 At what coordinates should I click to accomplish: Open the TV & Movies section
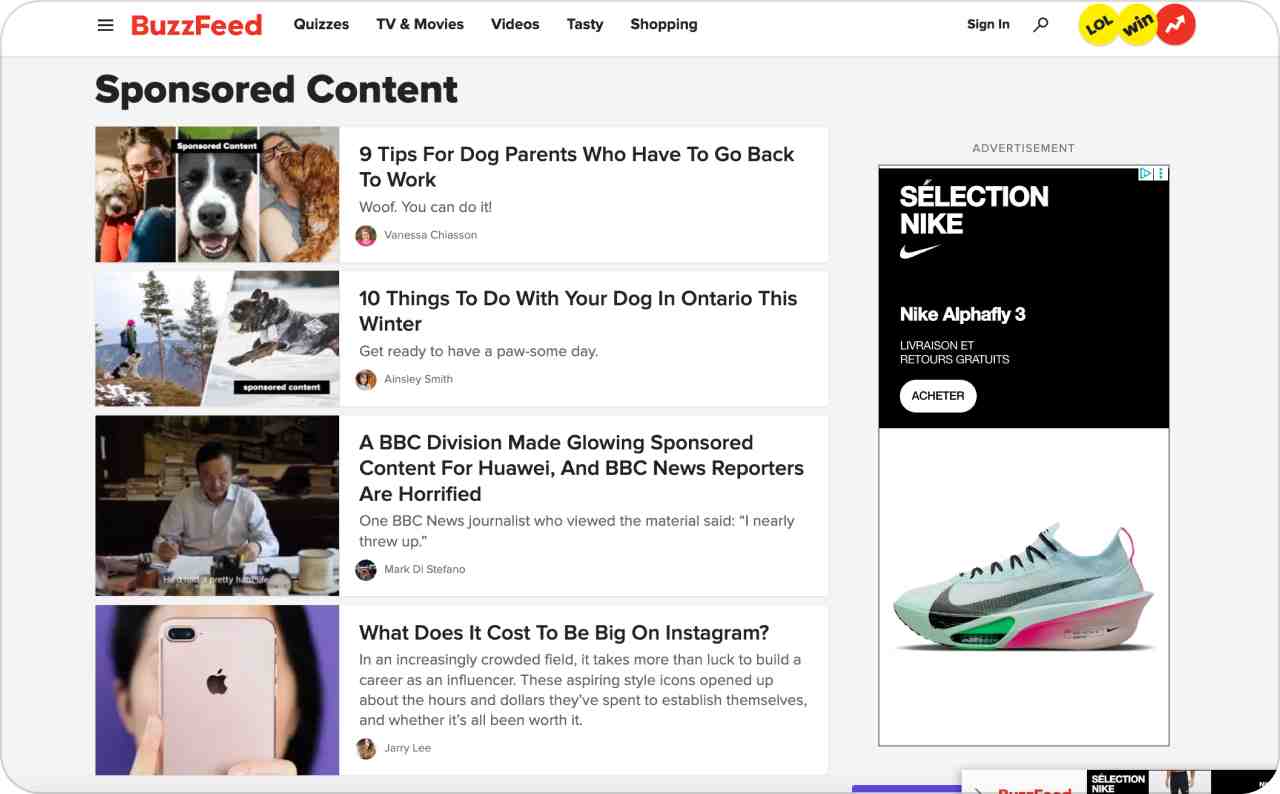(419, 24)
